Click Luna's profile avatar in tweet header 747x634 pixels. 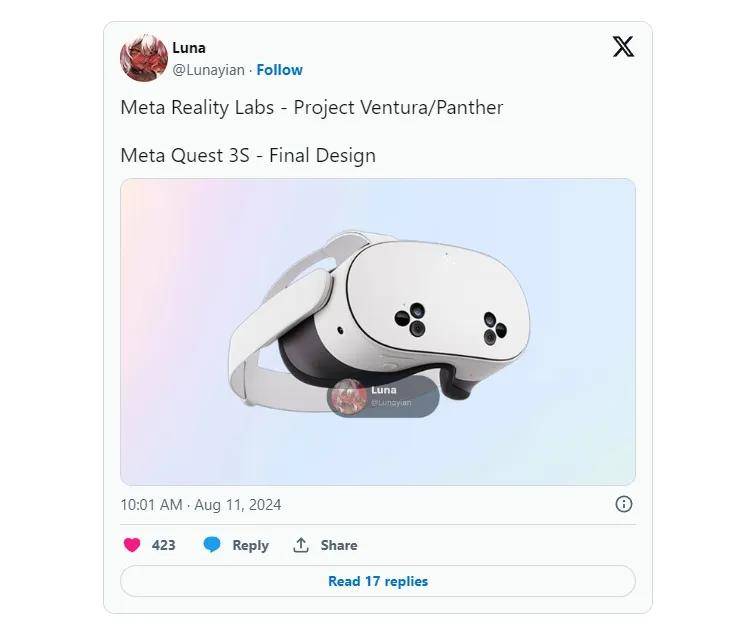point(143,58)
